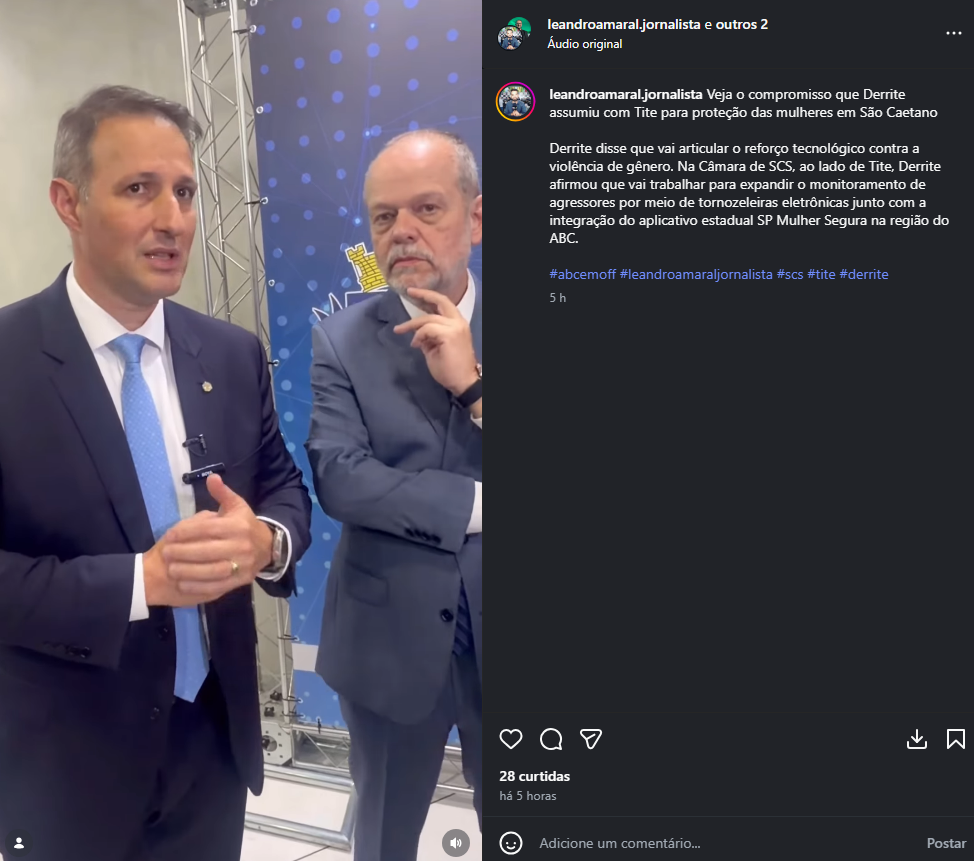Viewport: 974px width, 861px height.
Task: View the '28 curtidas' likes list
Action: 534,776
